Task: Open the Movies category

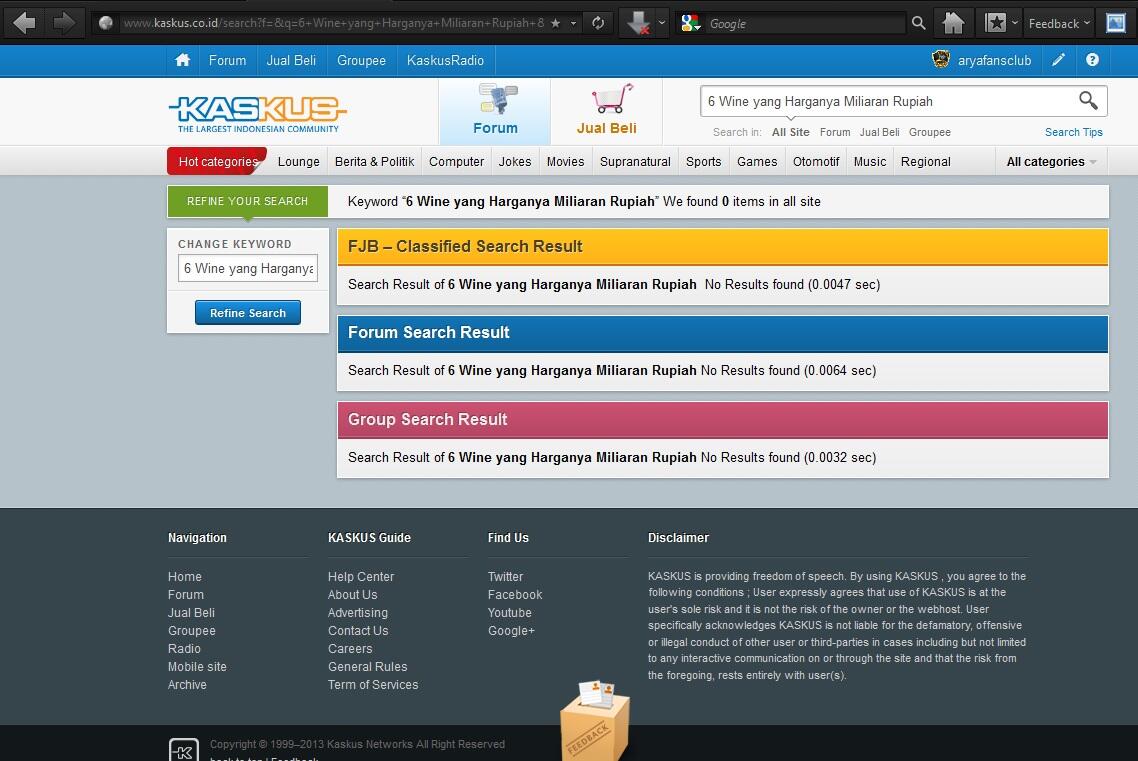Action: (x=565, y=162)
